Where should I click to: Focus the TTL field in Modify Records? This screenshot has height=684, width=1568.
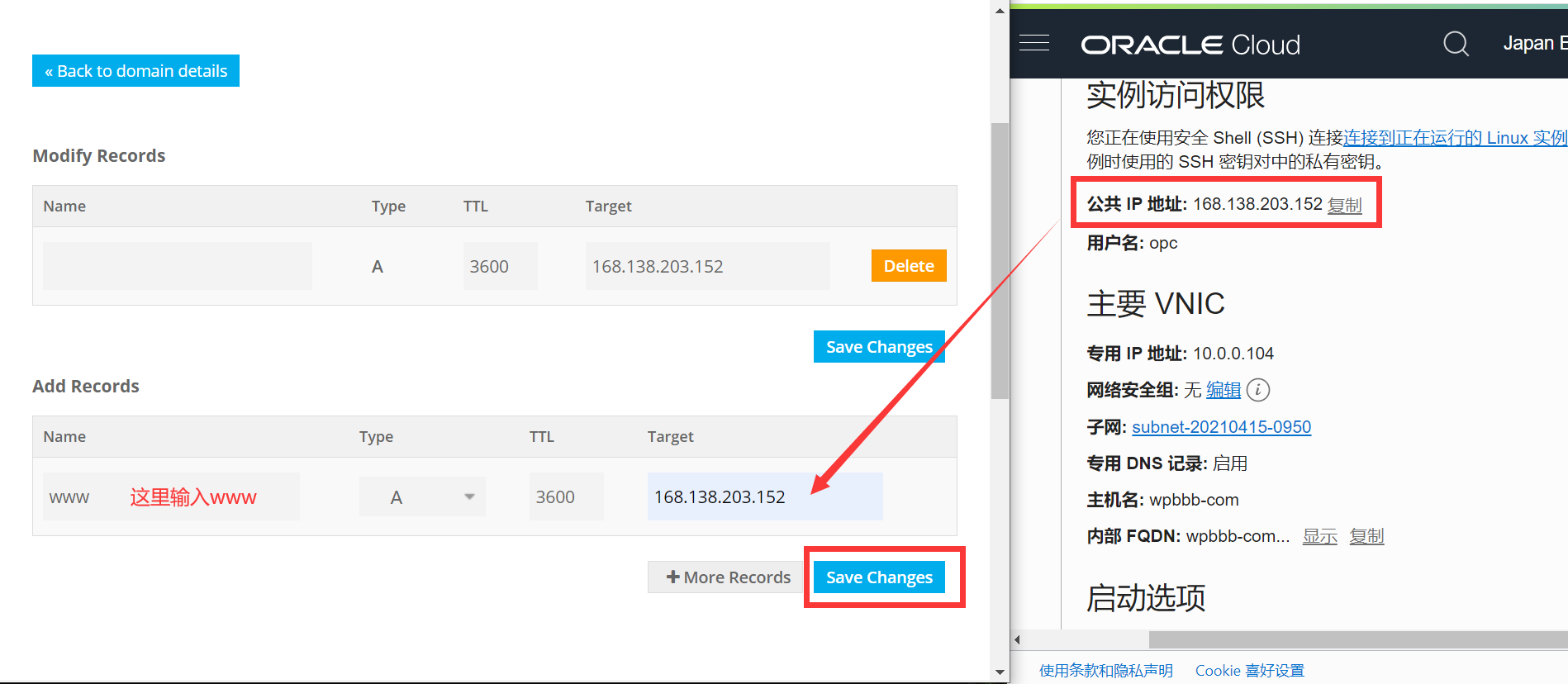click(x=500, y=266)
